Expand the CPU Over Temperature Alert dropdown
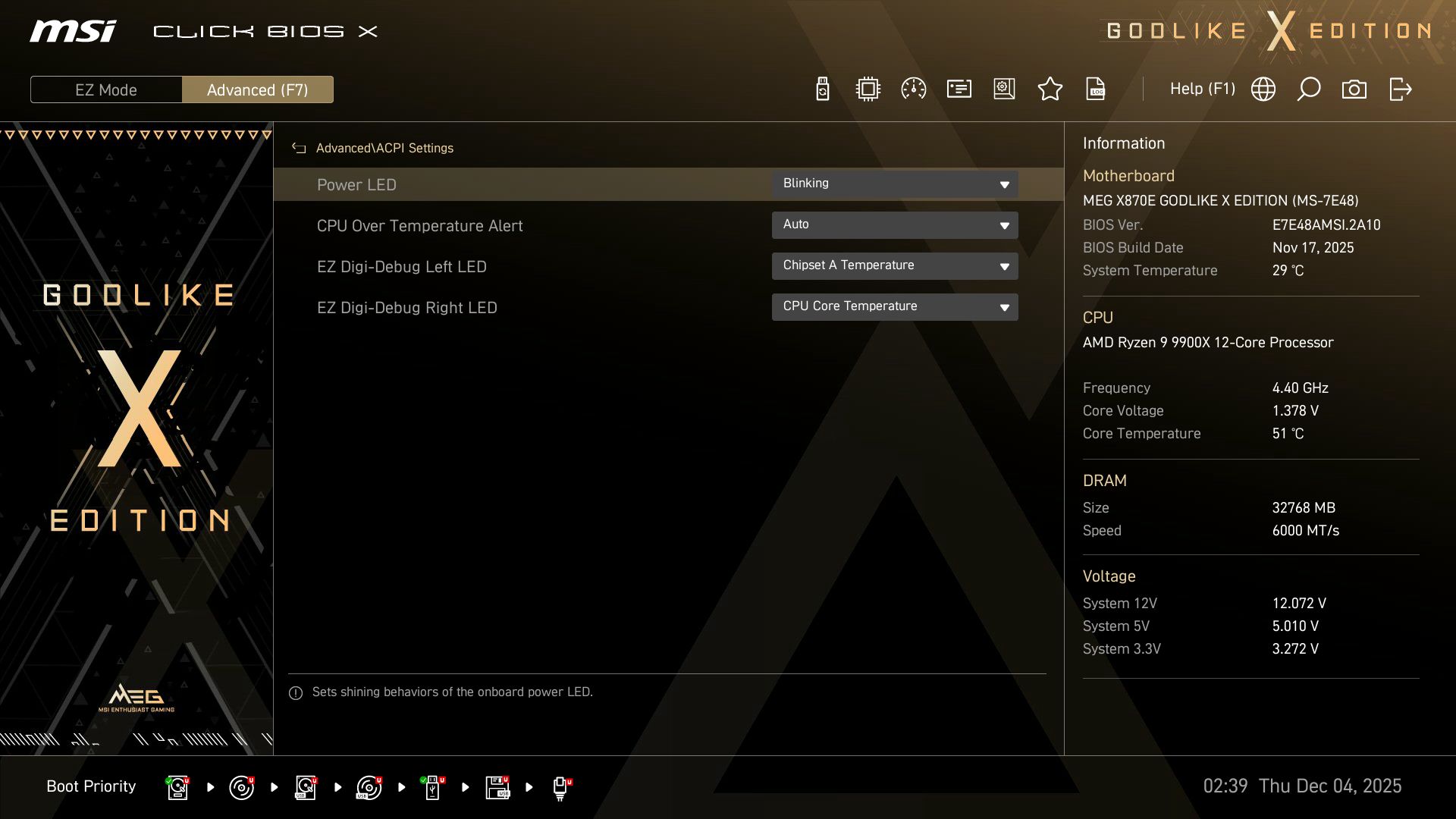 coord(895,224)
